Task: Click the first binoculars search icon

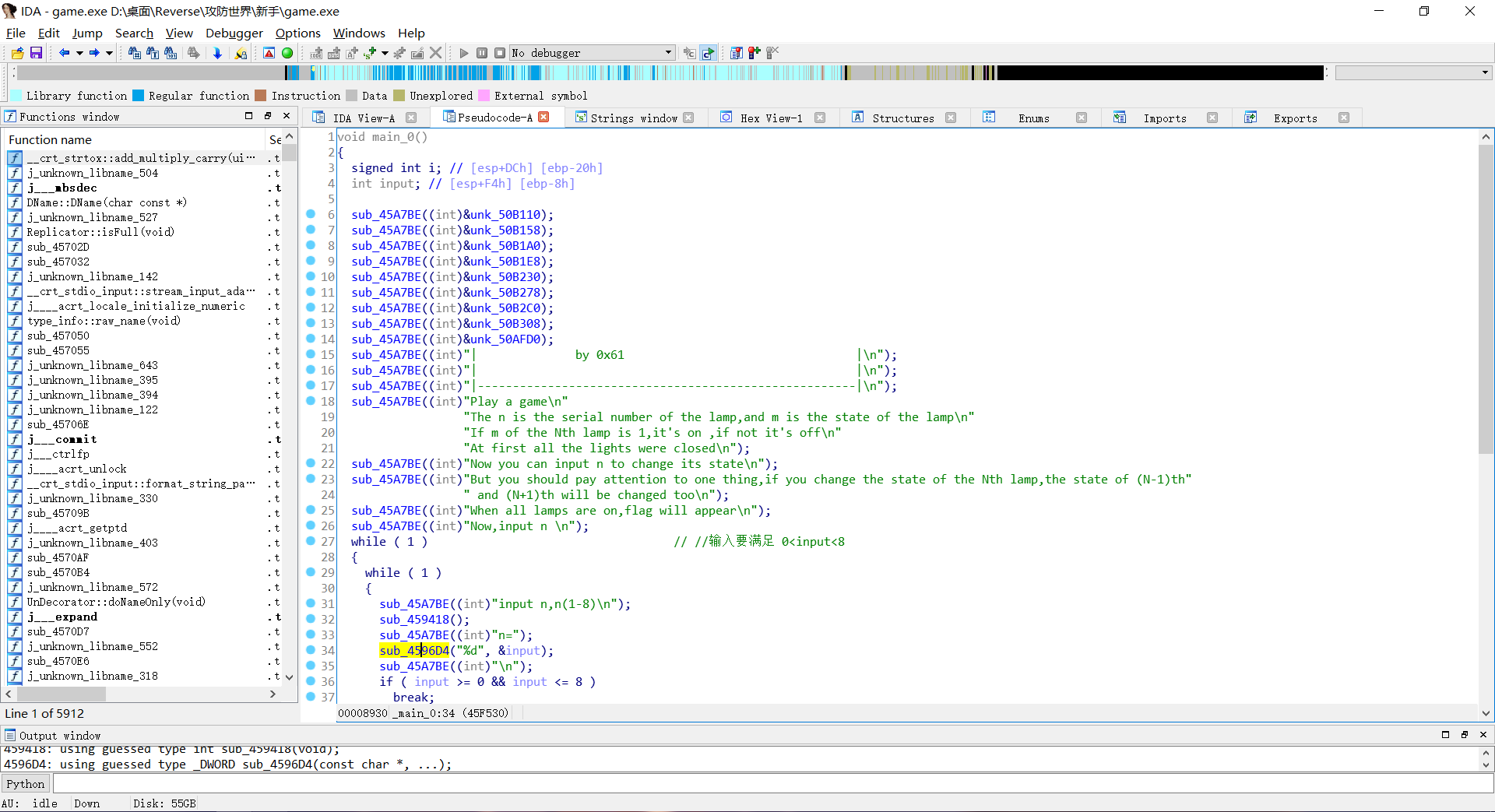Action: (x=135, y=53)
